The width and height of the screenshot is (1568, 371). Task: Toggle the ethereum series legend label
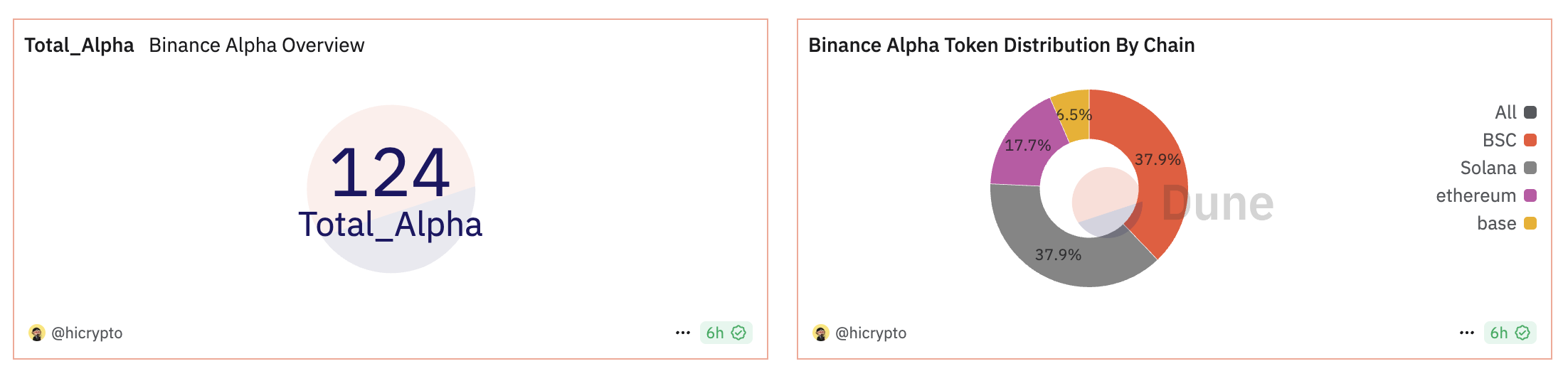point(1476,195)
